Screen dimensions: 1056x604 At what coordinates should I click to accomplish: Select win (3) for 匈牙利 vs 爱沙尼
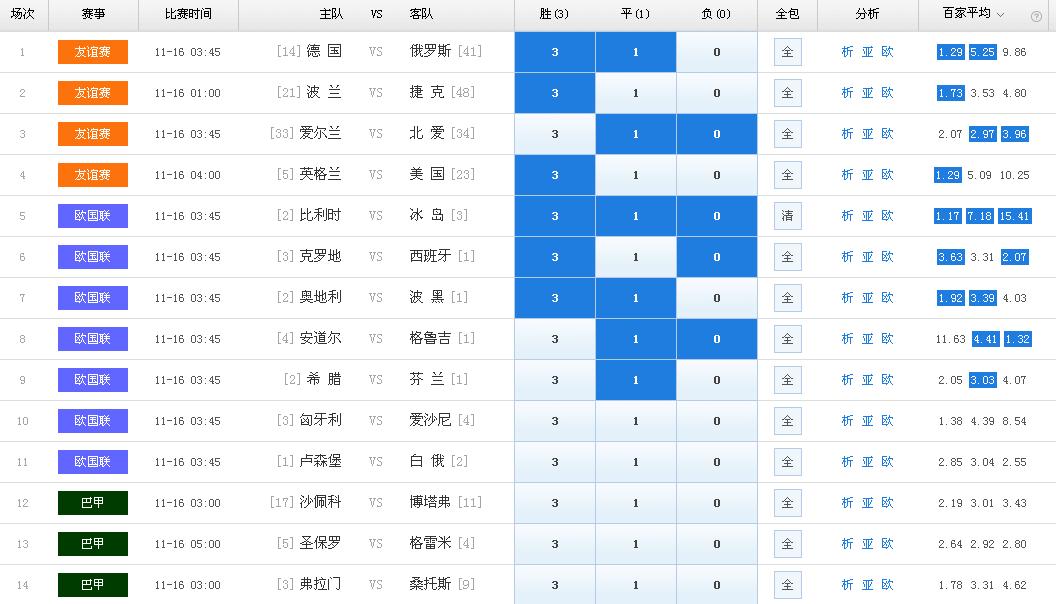click(555, 421)
